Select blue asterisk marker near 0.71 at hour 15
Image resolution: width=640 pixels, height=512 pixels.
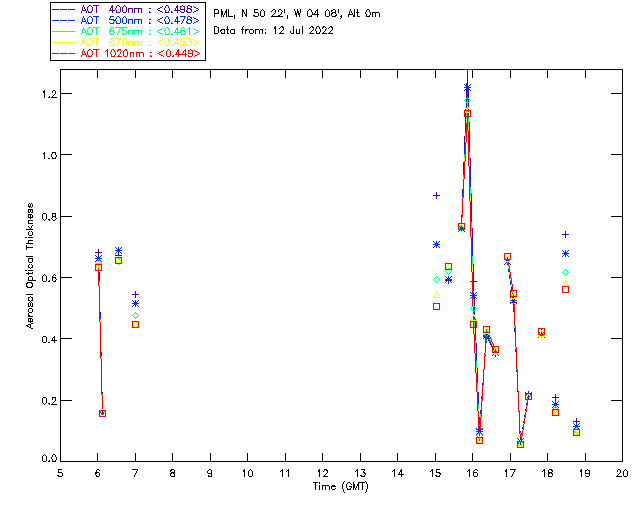pos(436,245)
